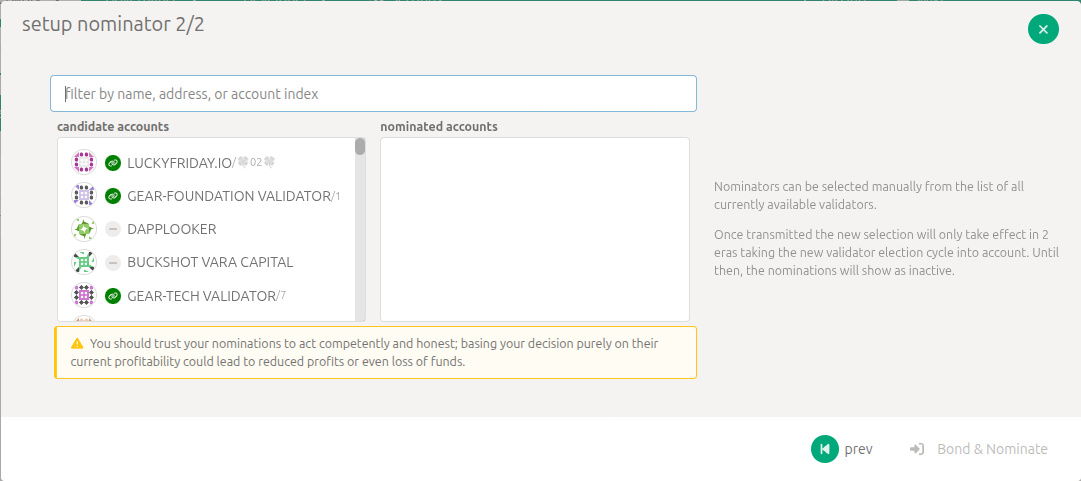Focus the filter by name input field
Image resolution: width=1081 pixels, height=481 pixels.
coord(373,94)
